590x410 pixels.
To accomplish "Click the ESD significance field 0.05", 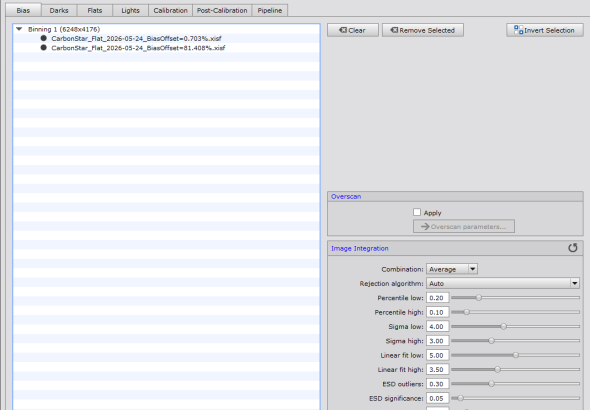I will point(438,398).
